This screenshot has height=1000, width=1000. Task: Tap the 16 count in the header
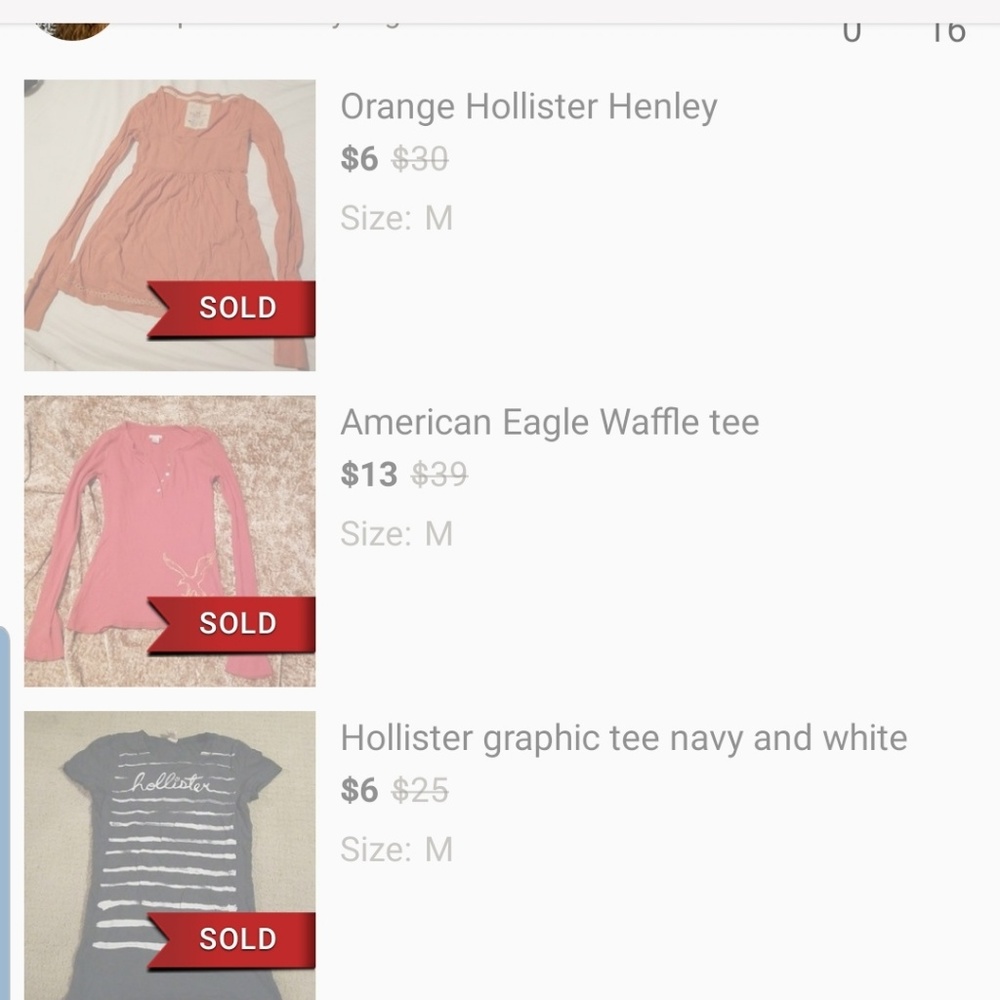pos(946,32)
